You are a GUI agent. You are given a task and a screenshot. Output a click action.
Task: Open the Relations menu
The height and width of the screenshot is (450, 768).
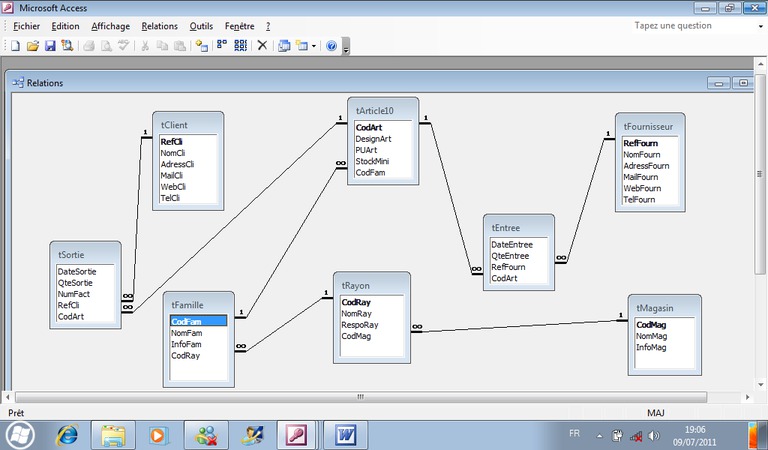coord(159,26)
